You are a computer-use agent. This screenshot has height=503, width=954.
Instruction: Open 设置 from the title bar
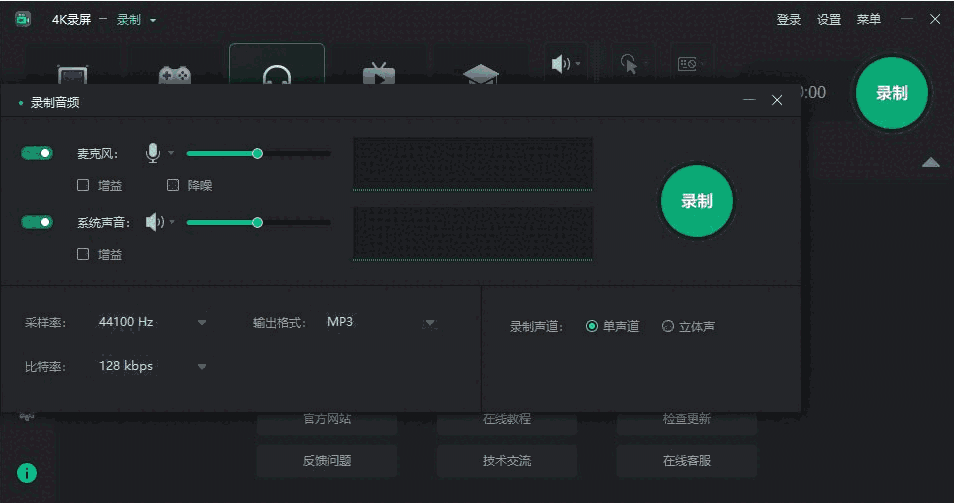pos(829,19)
